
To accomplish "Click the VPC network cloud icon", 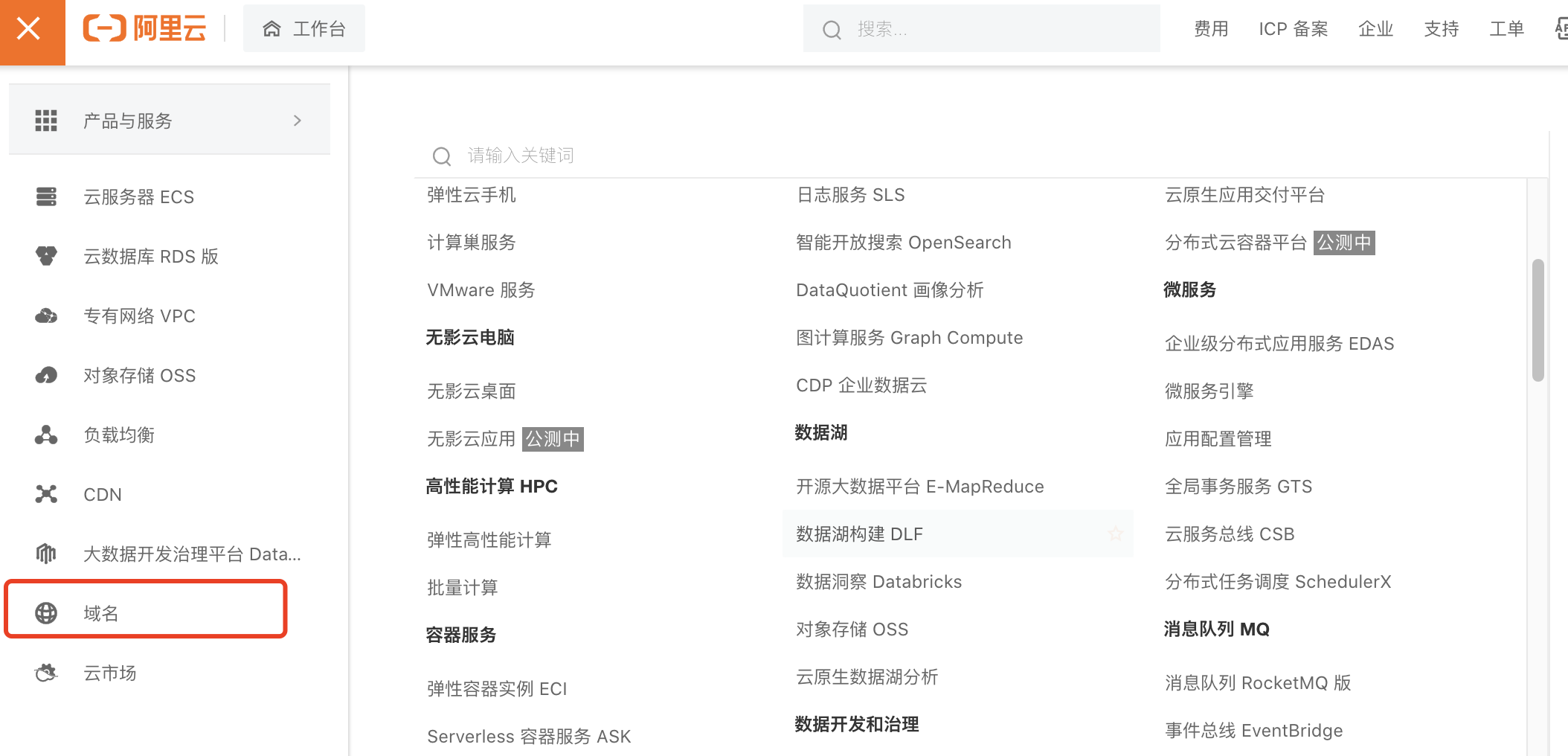I will [x=46, y=315].
